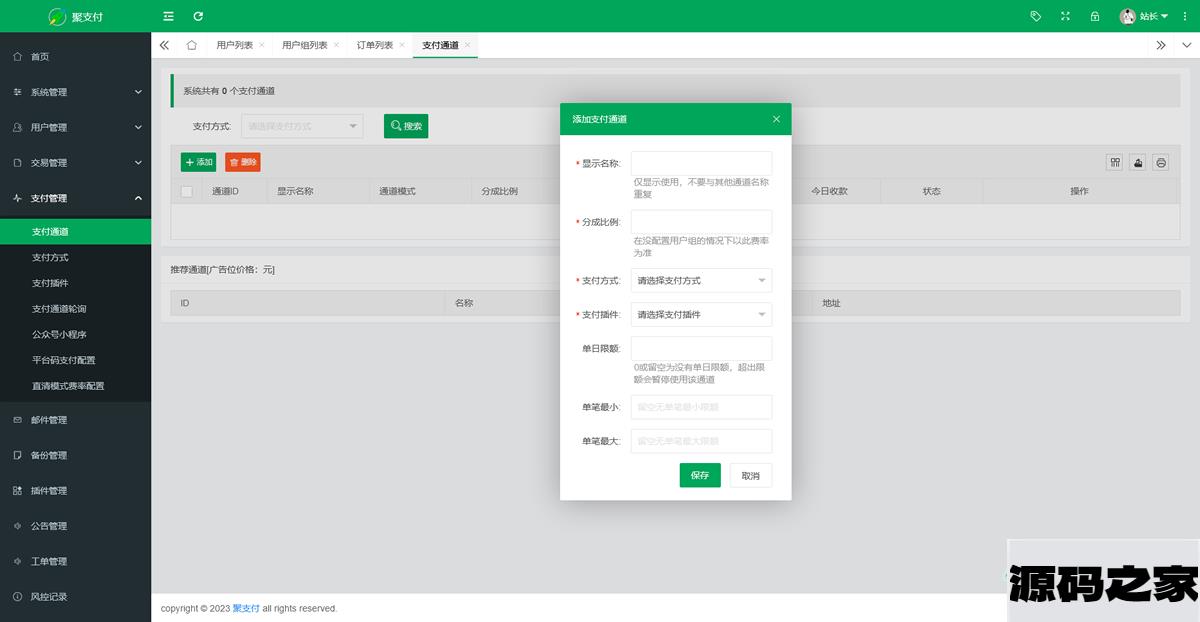Image resolution: width=1200 pixels, height=622 pixels.
Task: Open 支付通道轮询 in the sidebar
Action: pyautogui.click(x=59, y=309)
